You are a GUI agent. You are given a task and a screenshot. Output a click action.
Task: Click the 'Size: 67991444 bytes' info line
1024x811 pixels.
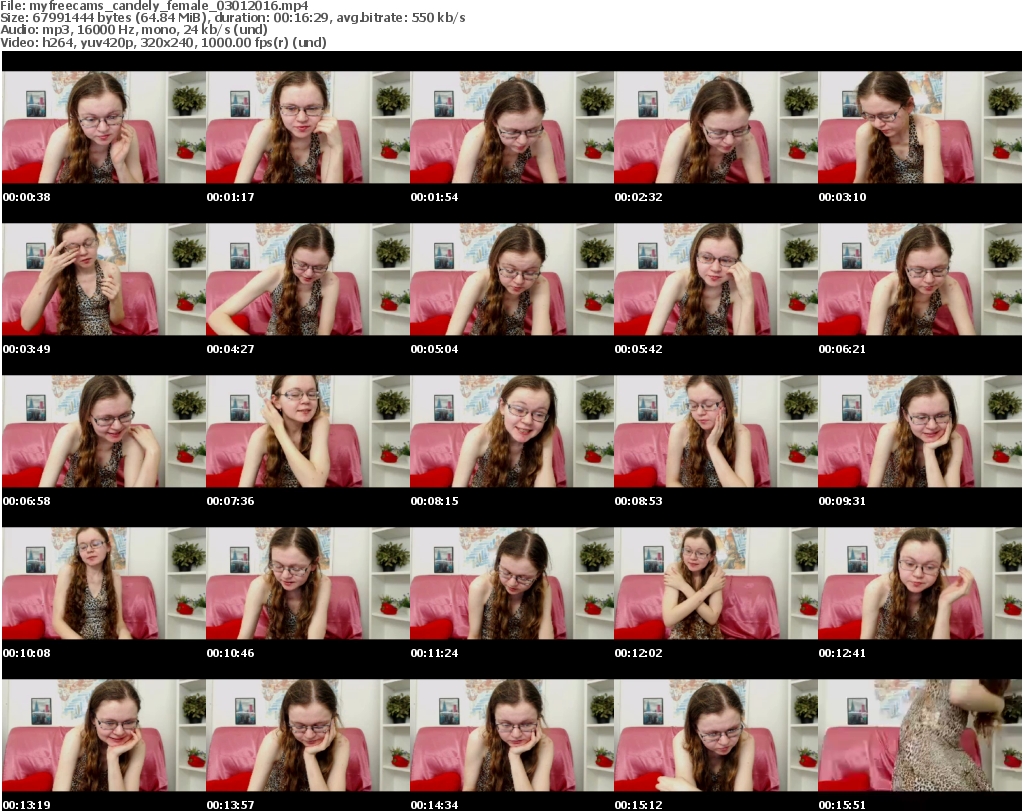[x=232, y=18]
